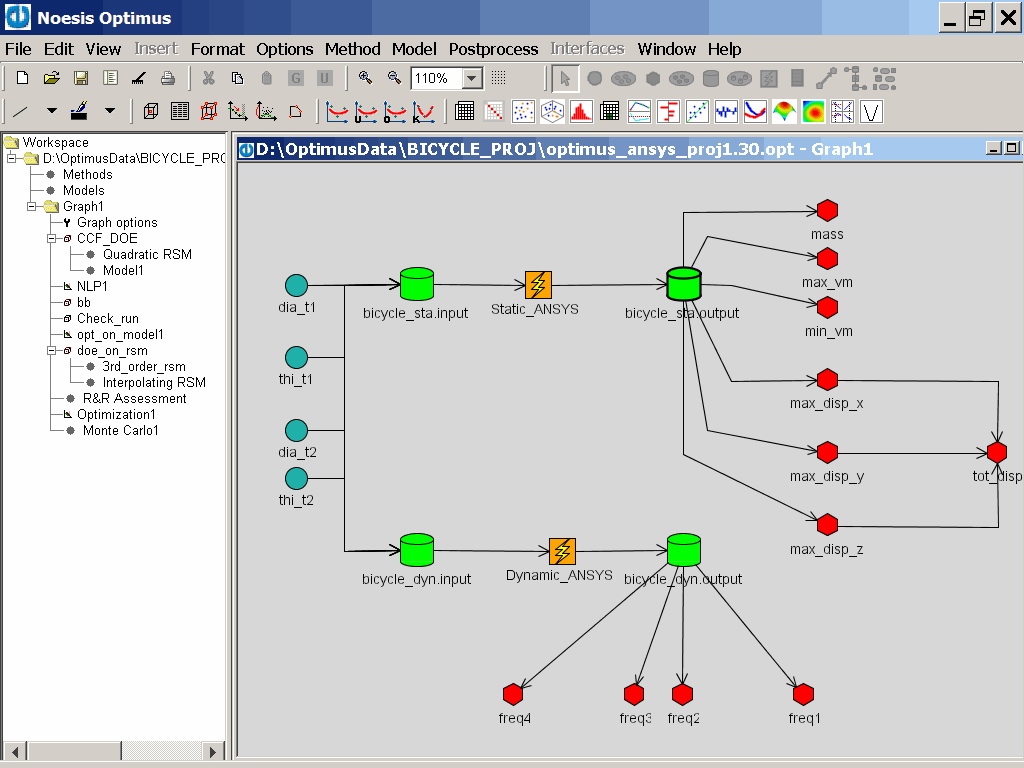Click the zoom in magnifier icon
Viewport: 1024px width, 768px height.
(365, 78)
